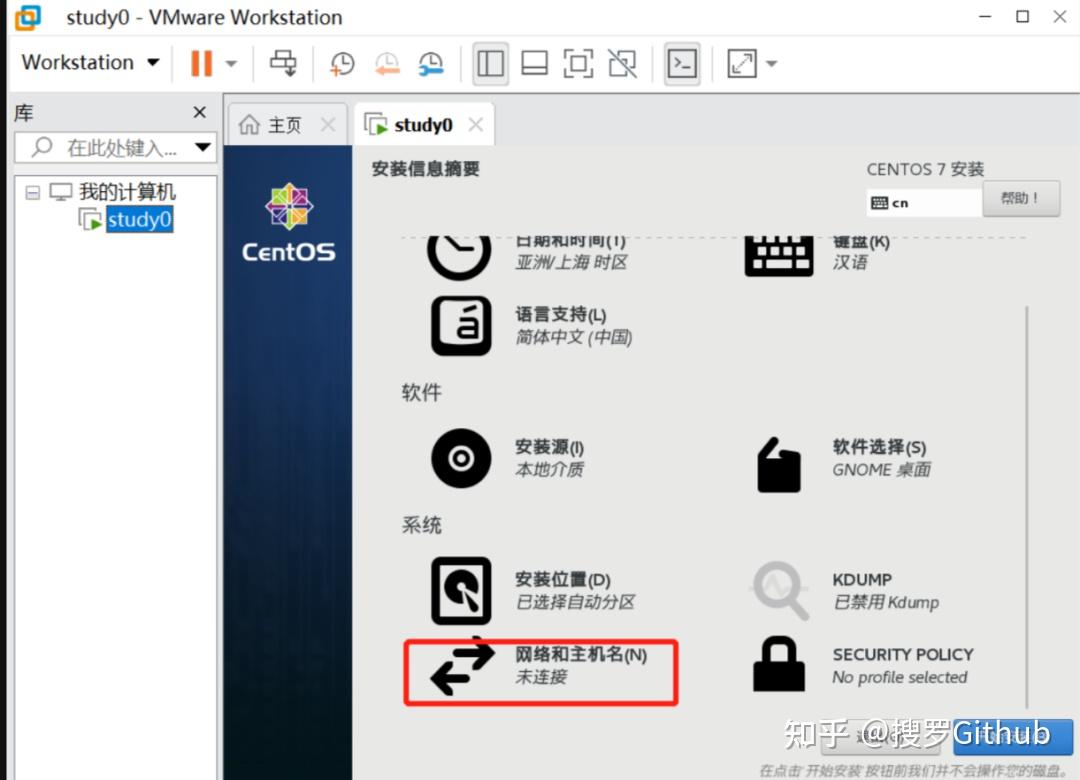
Task: Close the library panel
Action: pos(200,112)
